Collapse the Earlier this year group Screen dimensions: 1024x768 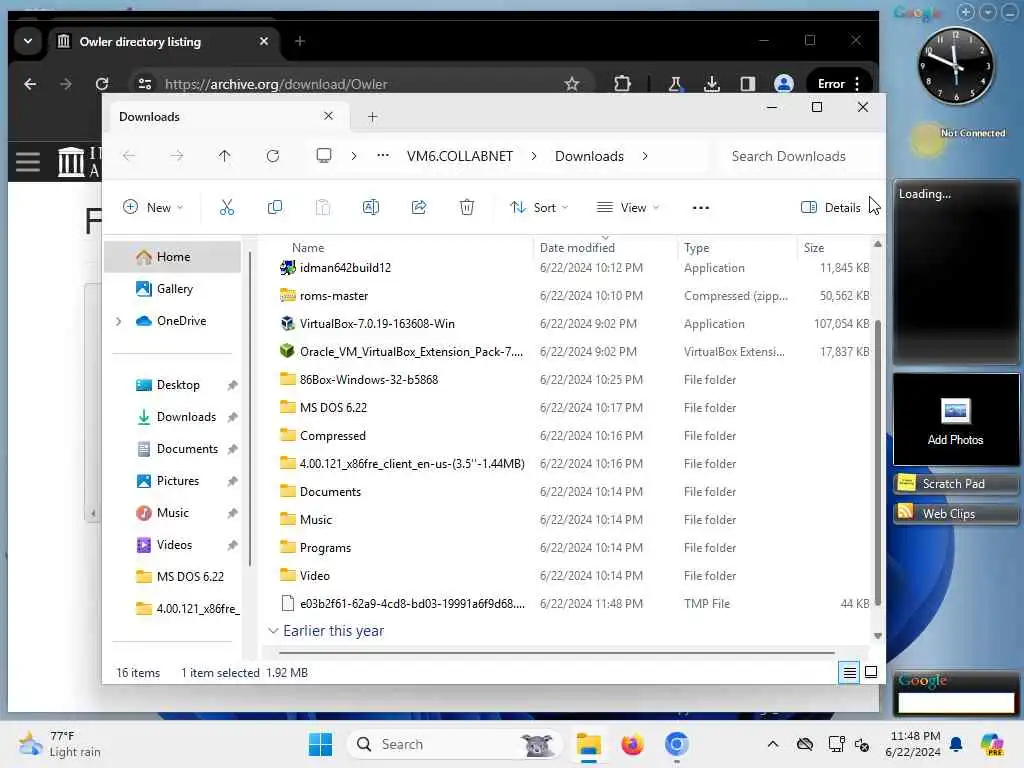click(x=273, y=631)
